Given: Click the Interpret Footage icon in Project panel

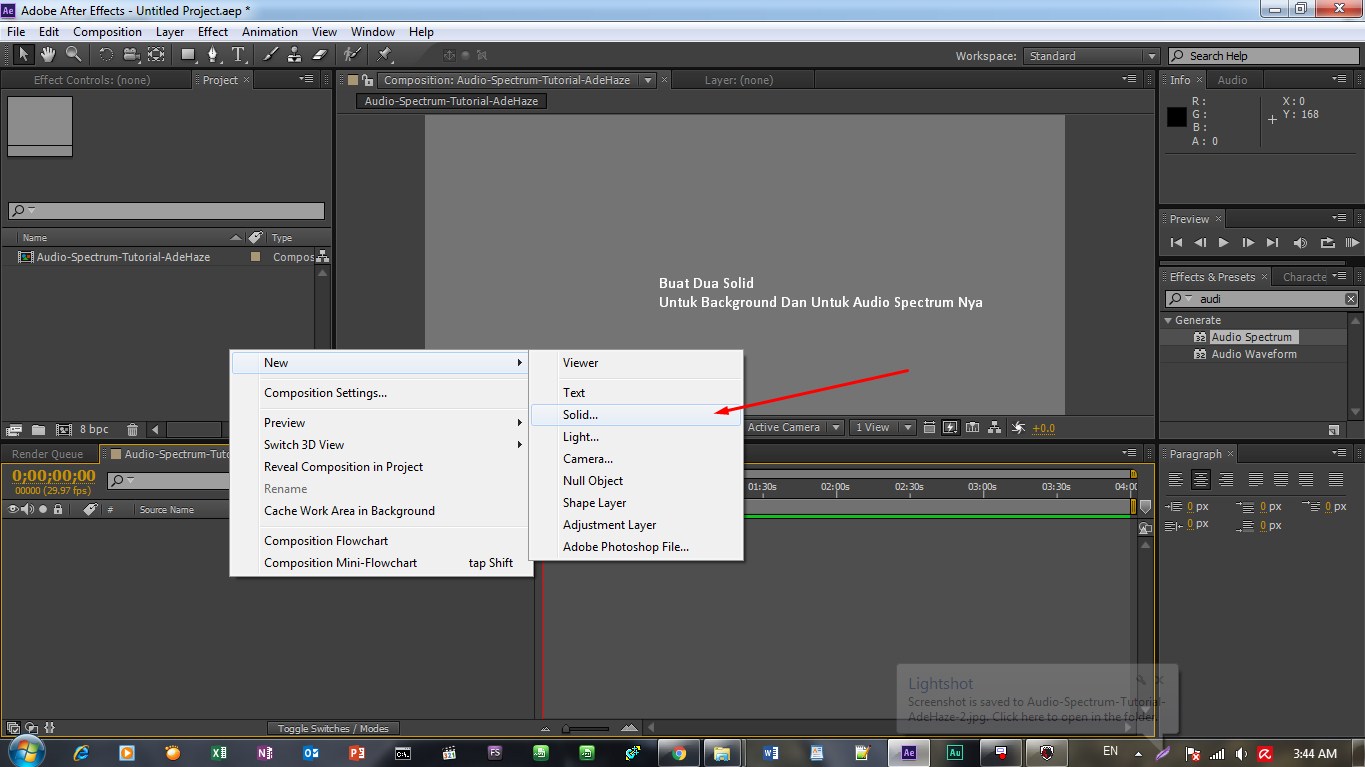Looking at the screenshot, I should (x=14, y=430).
